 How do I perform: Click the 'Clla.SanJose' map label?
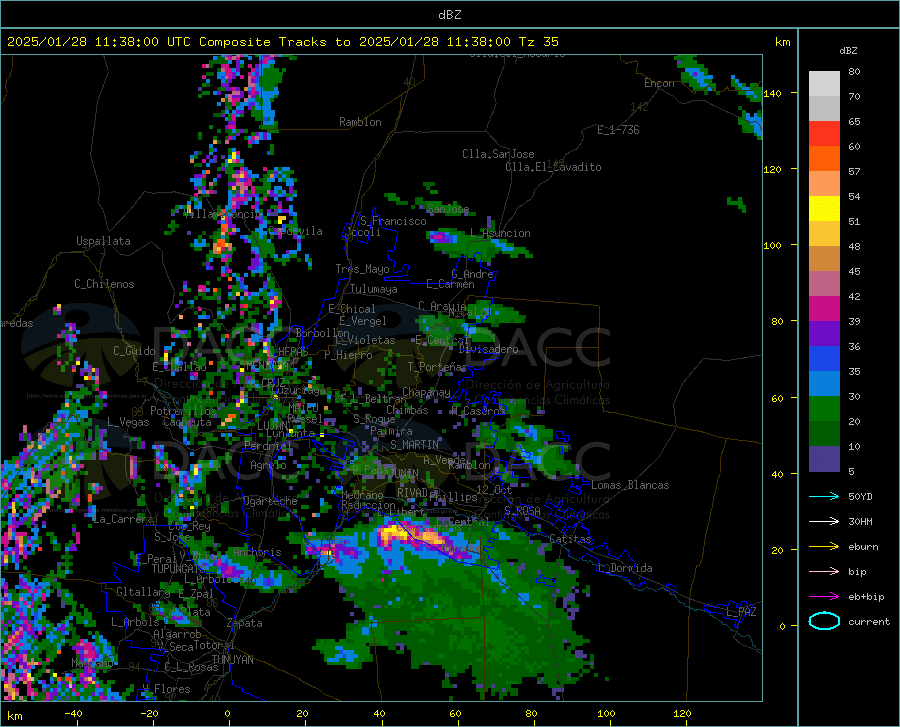(x=498, y=154)
